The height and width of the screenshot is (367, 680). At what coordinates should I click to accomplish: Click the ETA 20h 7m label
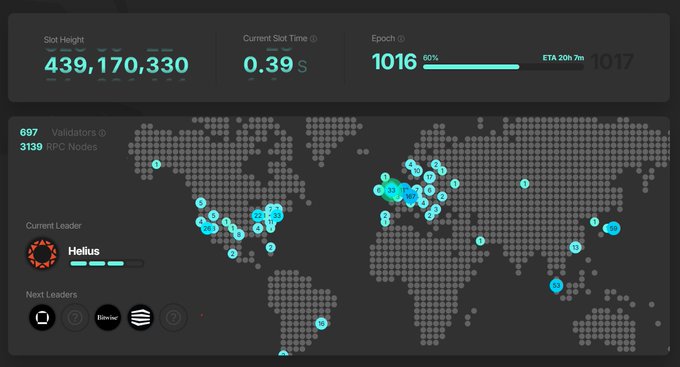click(563, 58)
